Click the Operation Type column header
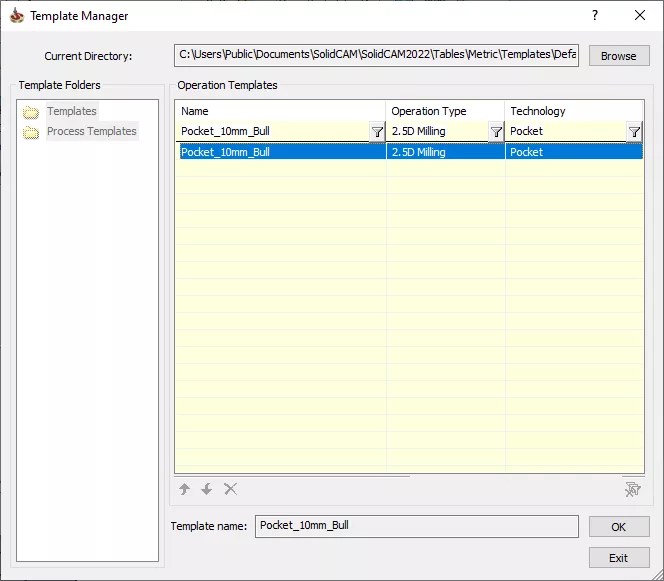 pos(445,111)
